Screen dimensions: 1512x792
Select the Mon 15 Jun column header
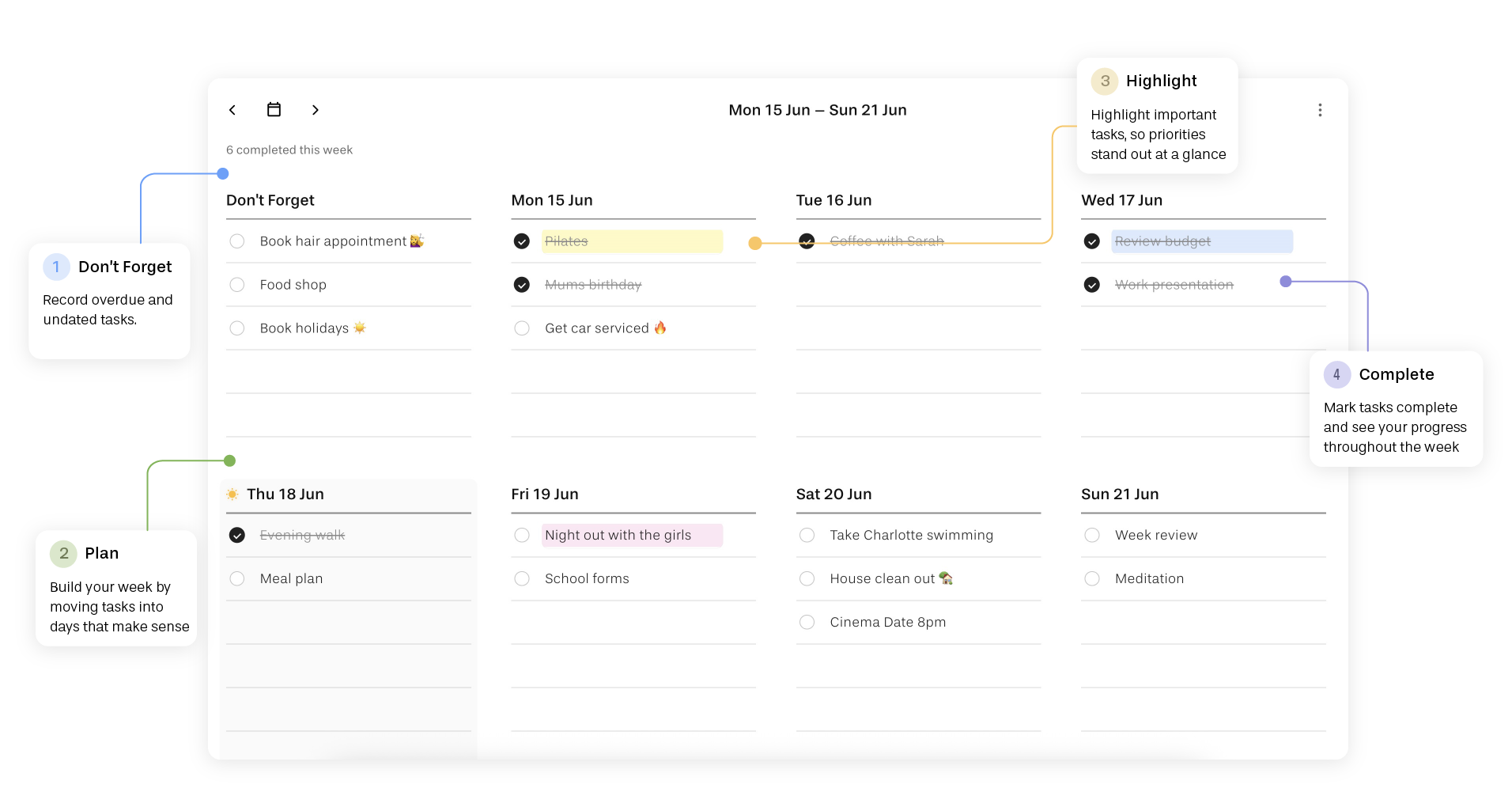(x=552, y=200)
